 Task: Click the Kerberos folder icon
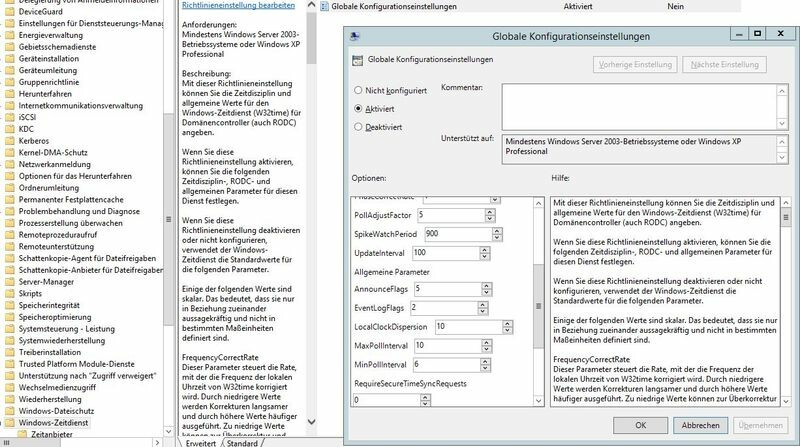pos(9,141)
